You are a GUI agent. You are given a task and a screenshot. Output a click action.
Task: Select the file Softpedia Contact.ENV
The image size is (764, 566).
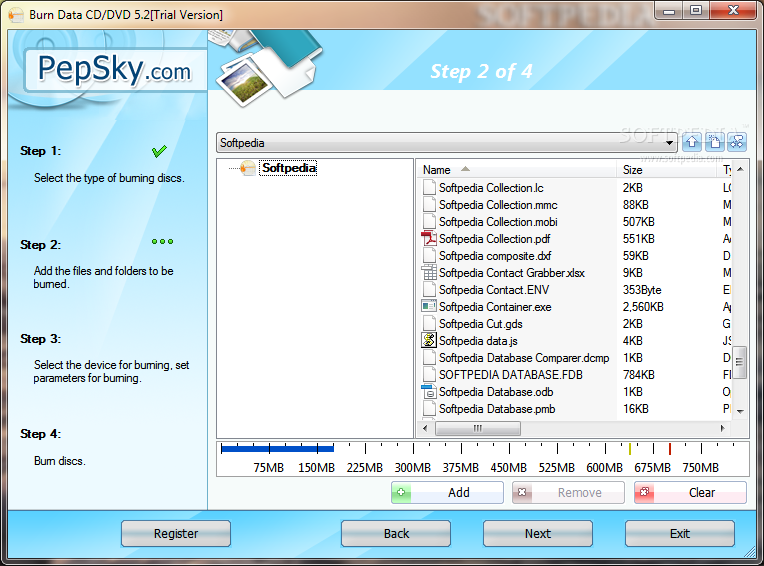[x=494, y=290]
